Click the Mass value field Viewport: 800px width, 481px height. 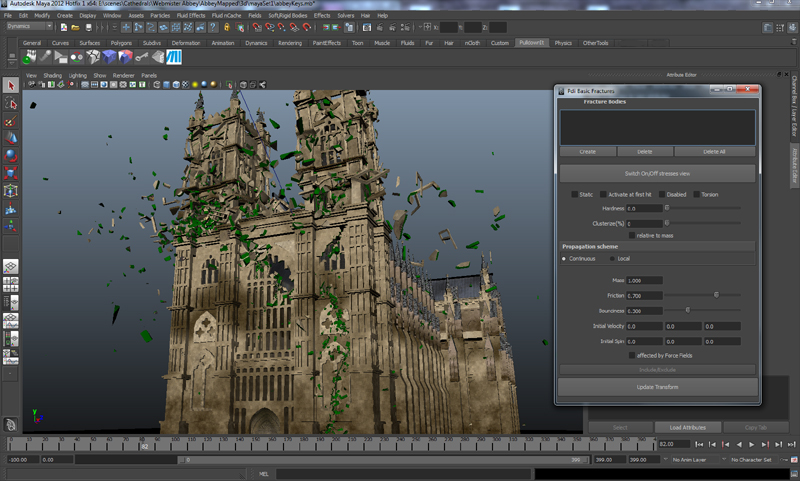click(x=644, y=280)
